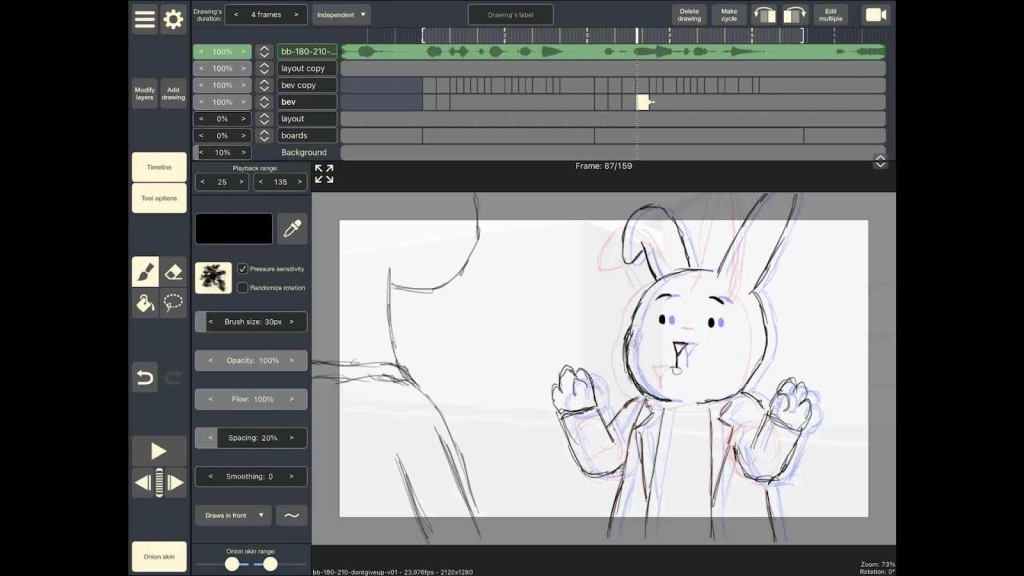Screen dimensions: 1024x576
Task: Click the Undo arrow icon
Action: (145, 377)
